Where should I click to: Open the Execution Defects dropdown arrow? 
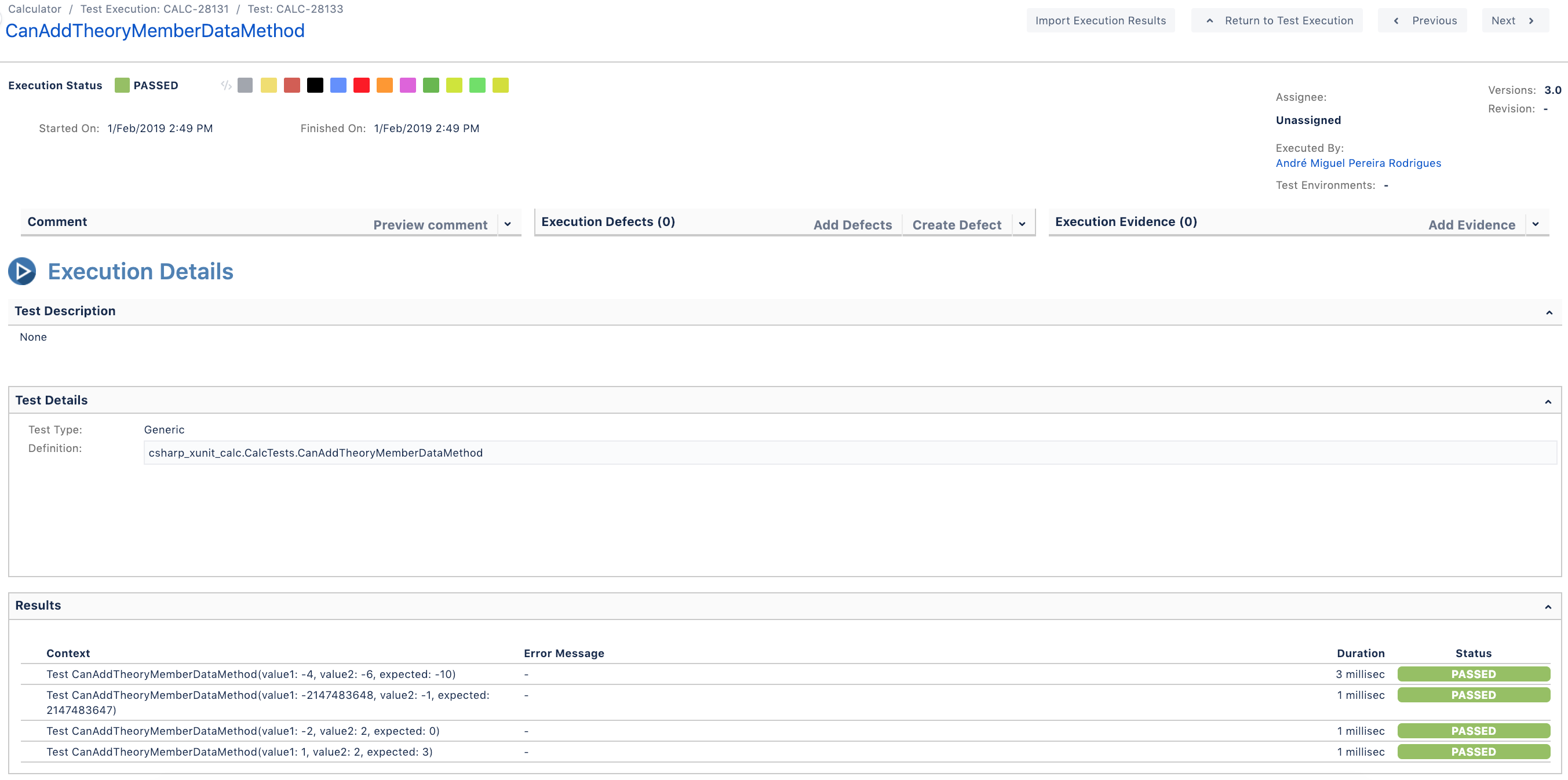1022,224
